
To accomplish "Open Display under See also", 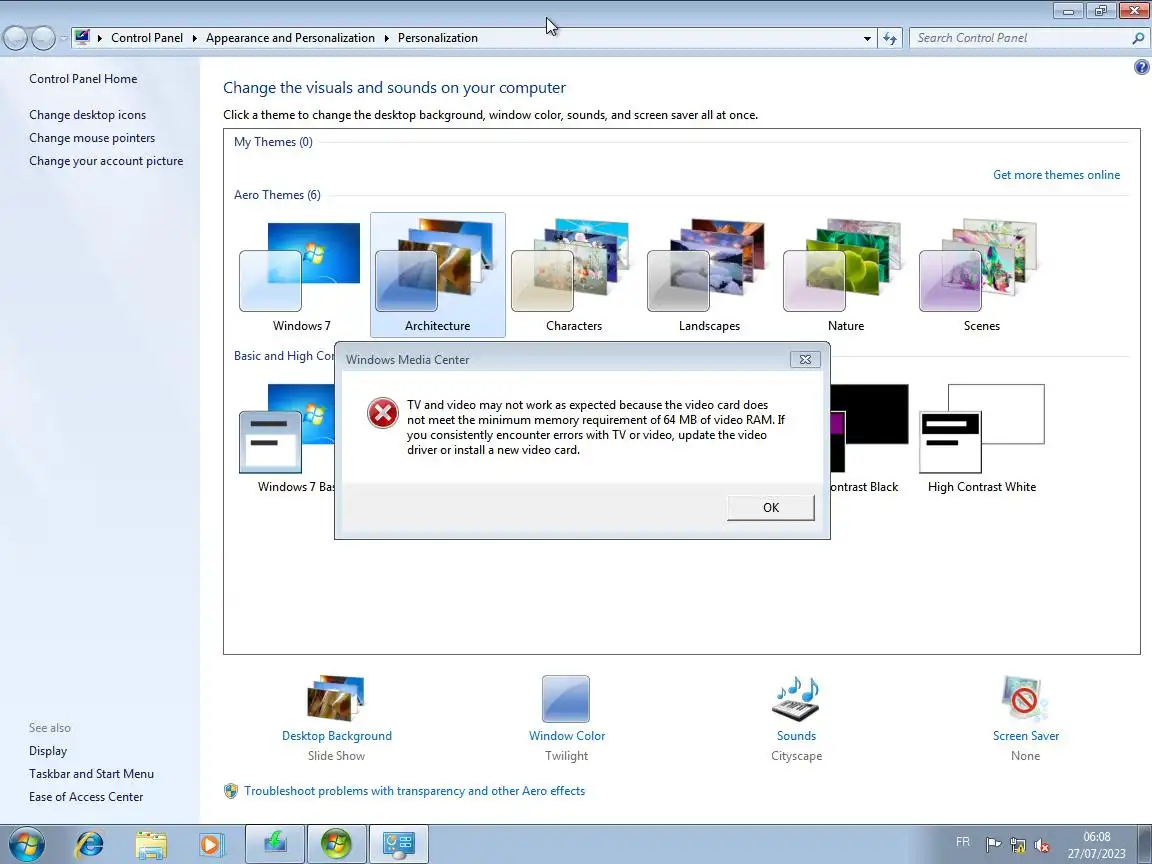I will tap(48, 751).
